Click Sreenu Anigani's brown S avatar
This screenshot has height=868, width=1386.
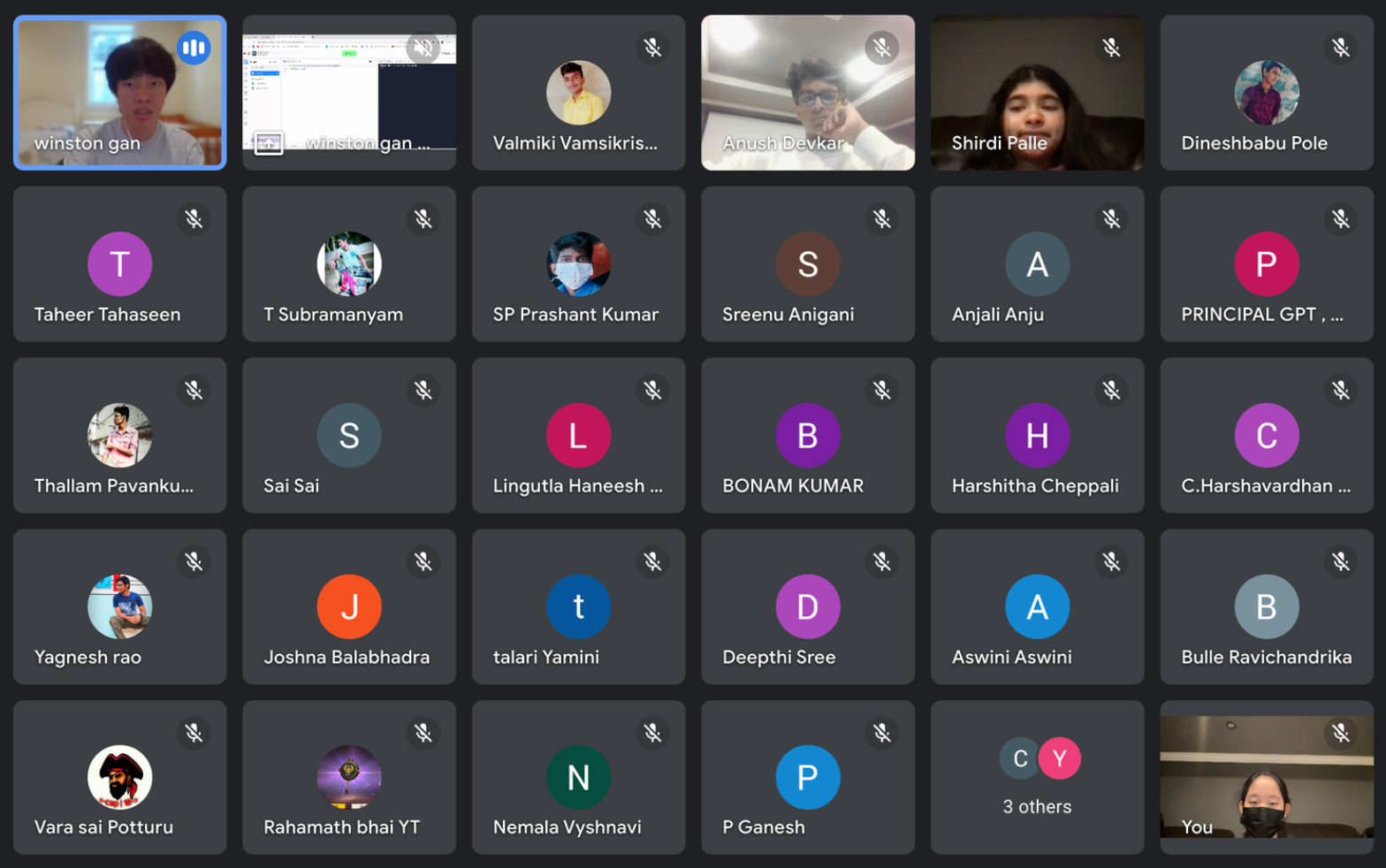click(x=808, y=264)
